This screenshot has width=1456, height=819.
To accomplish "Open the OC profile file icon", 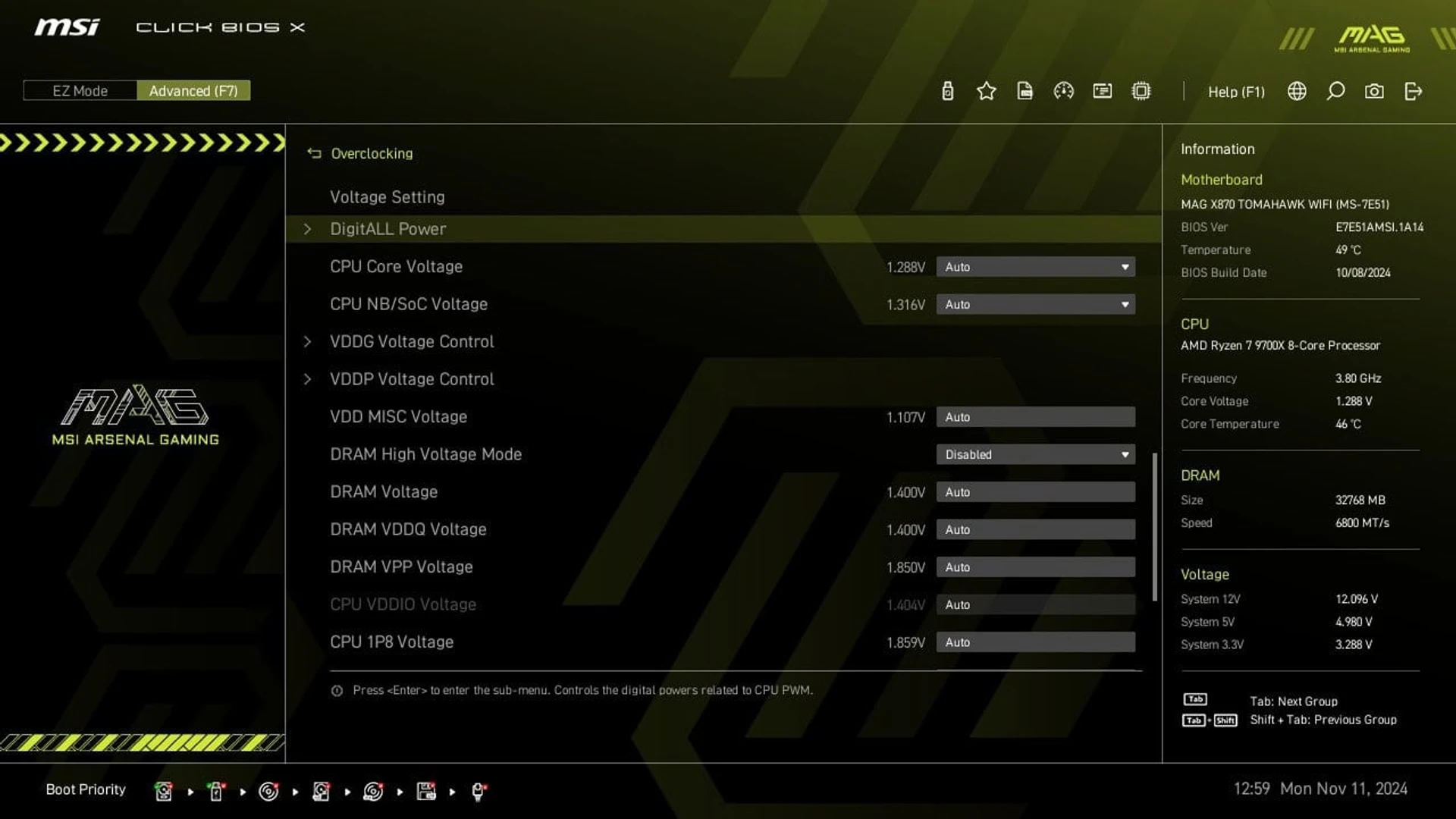I will 1025,91.
